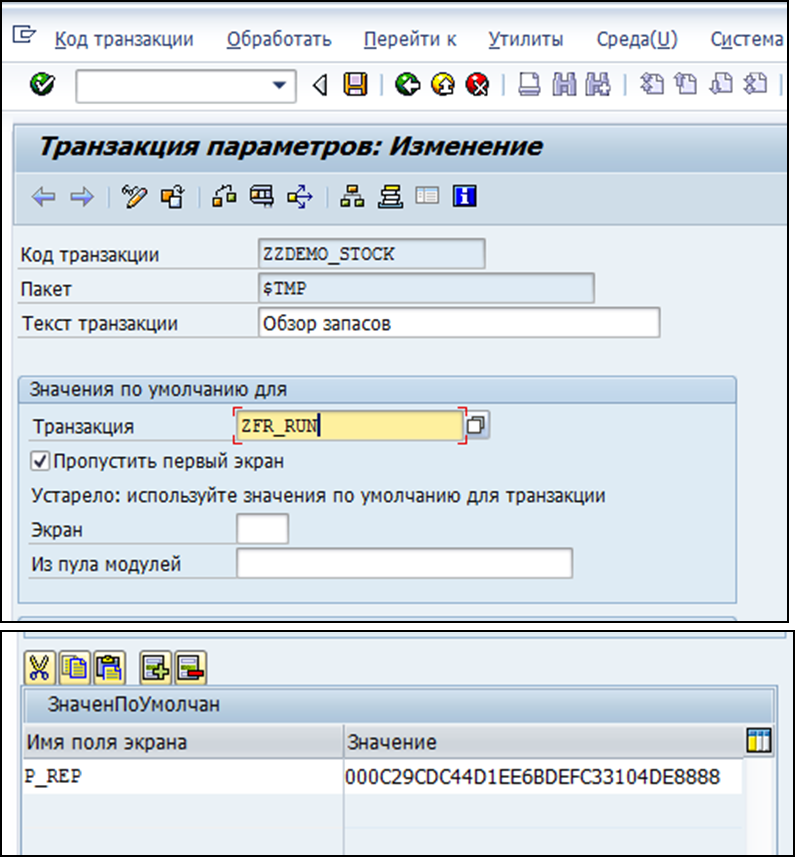Click the Find binoculars icon
The image size is (795, 857).
click(565, 85)
